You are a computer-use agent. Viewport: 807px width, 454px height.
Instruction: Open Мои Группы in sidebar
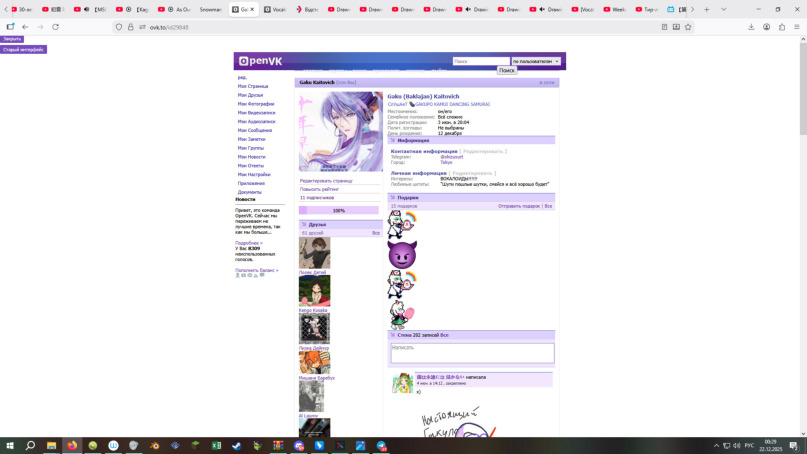tap(251, 148)
